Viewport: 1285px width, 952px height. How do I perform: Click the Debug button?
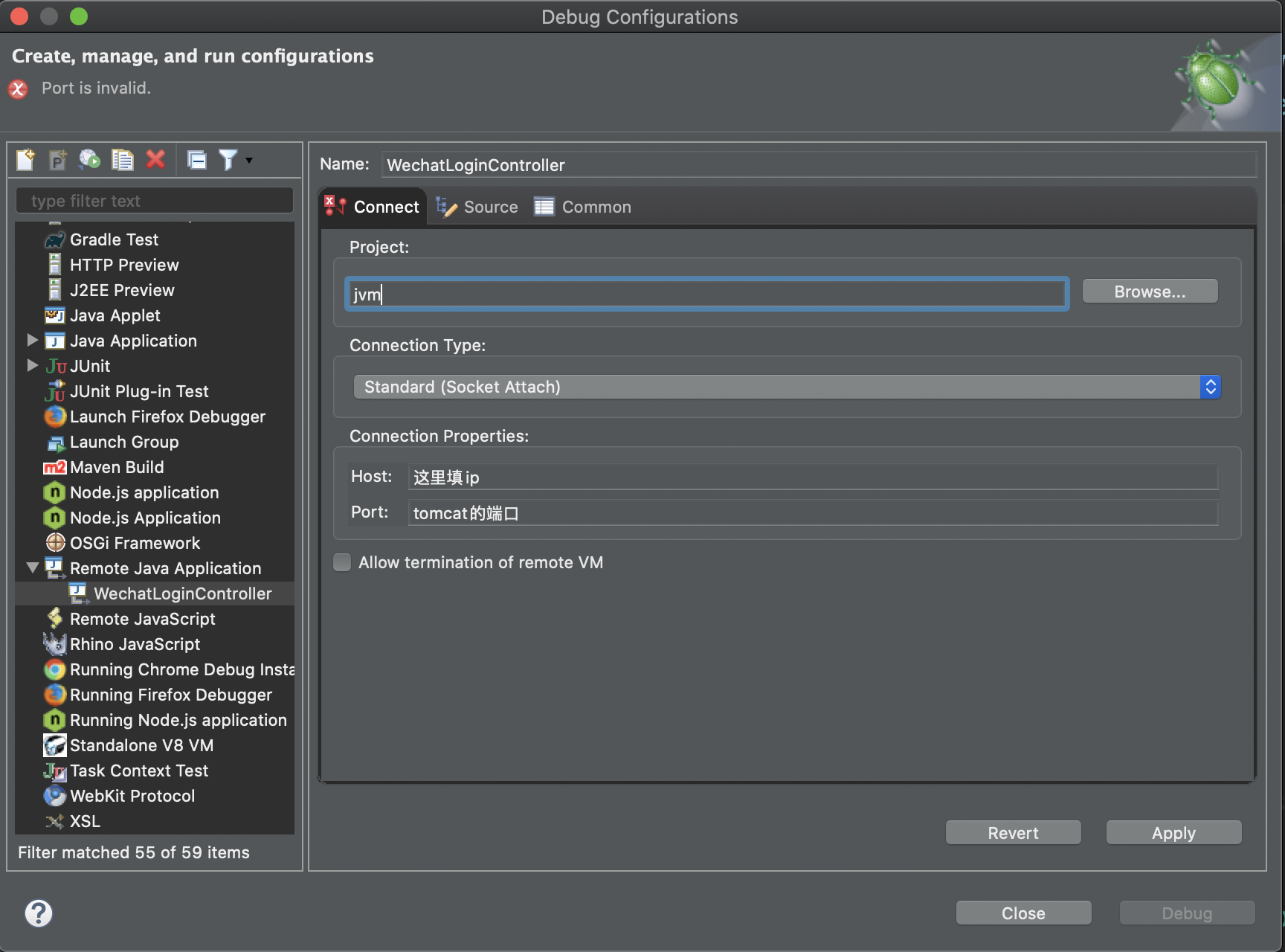pos(1187,913)
